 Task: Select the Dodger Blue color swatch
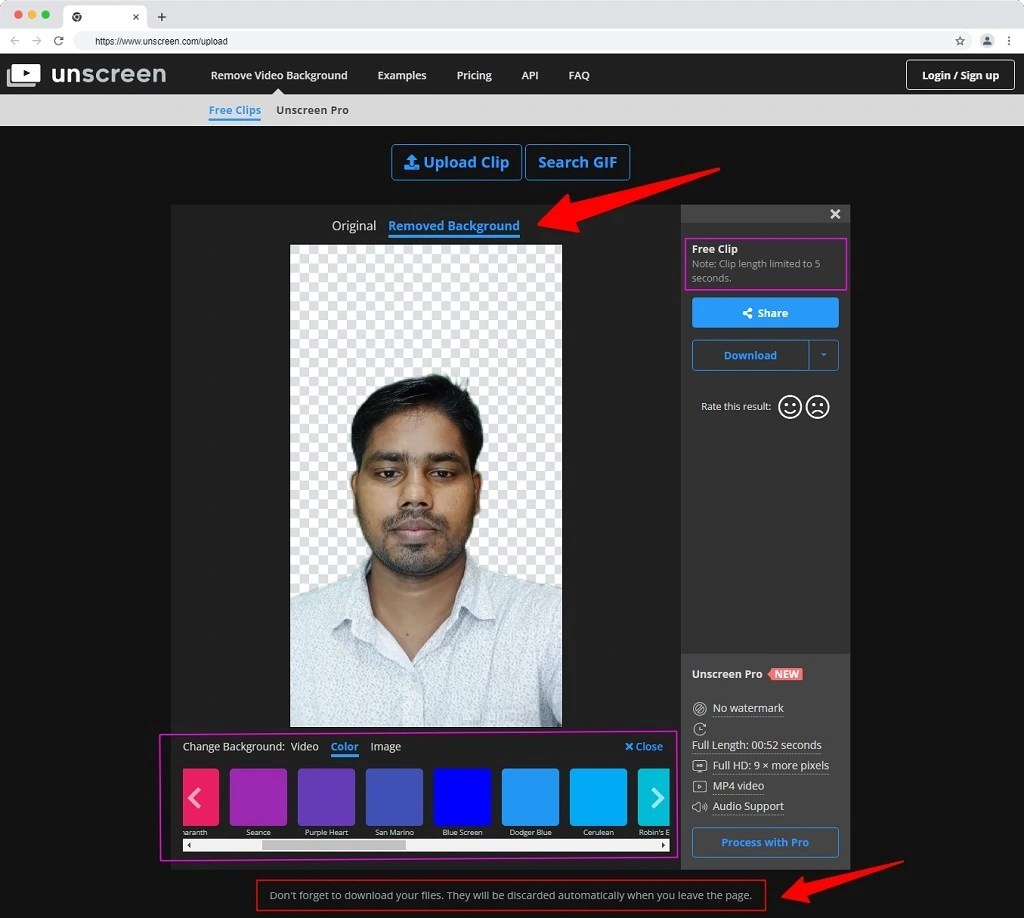(529, 797)
